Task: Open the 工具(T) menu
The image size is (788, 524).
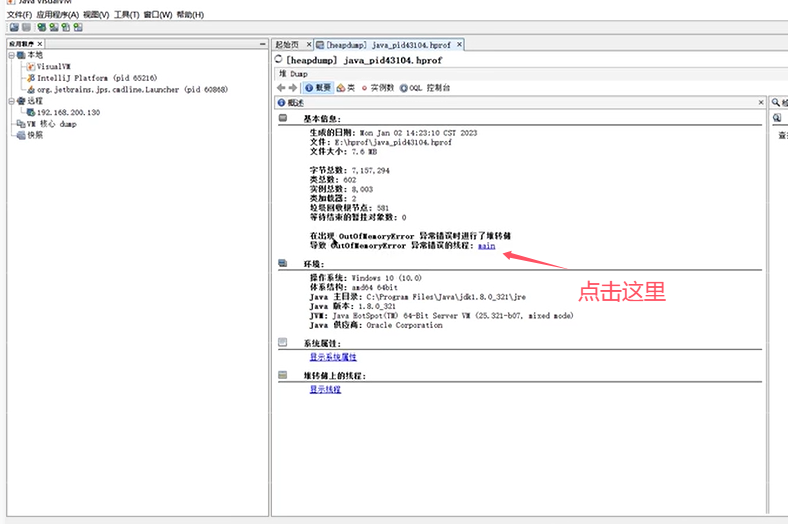Action: point(126,15)
